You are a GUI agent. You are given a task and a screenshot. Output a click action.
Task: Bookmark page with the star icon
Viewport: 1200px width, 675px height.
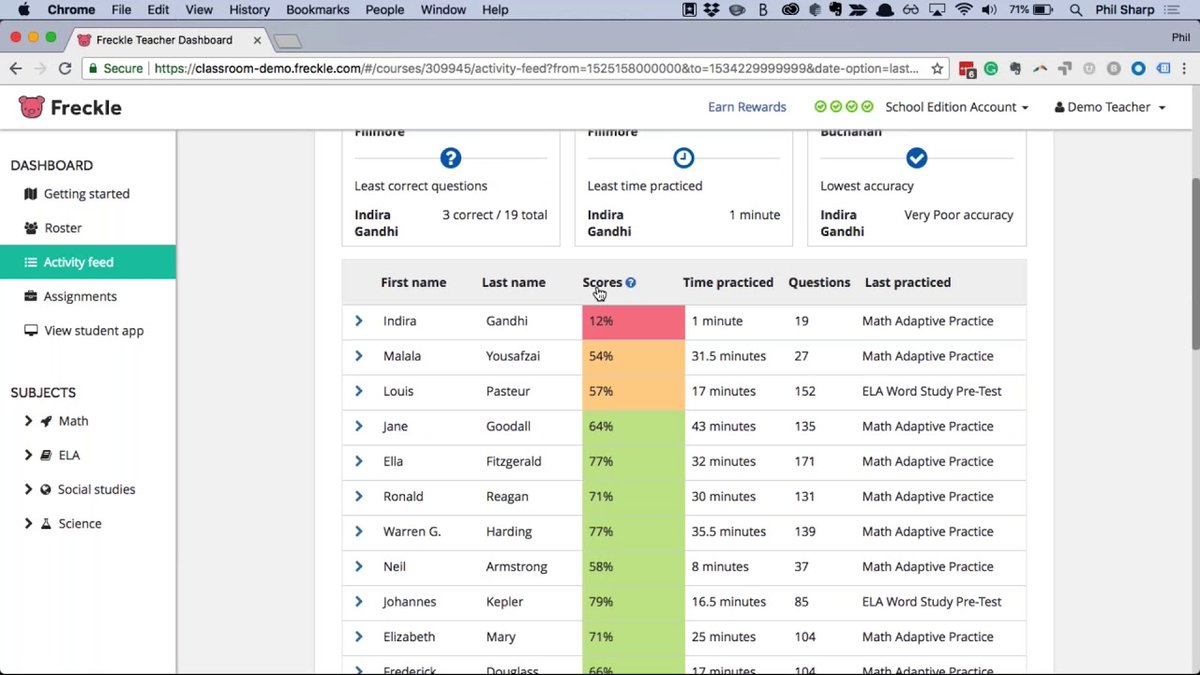click(x=937, y=69)
